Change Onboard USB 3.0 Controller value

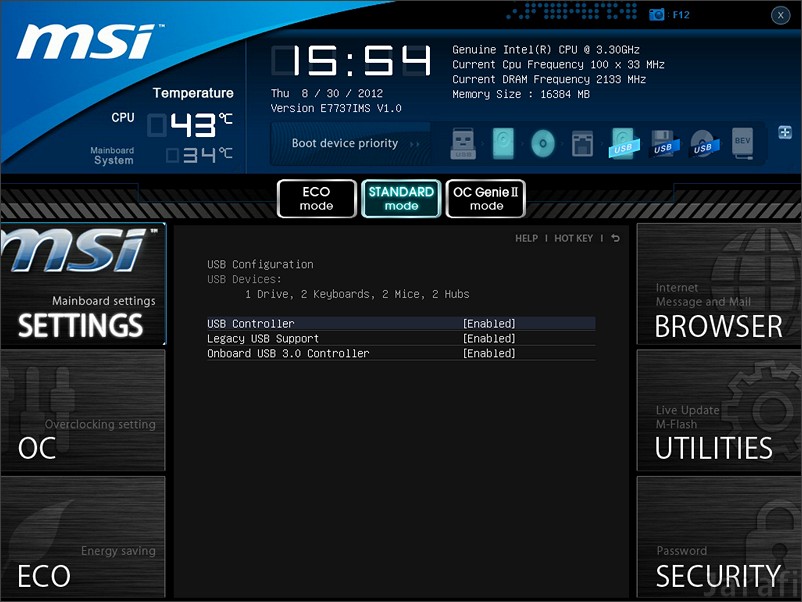[489, 353]
